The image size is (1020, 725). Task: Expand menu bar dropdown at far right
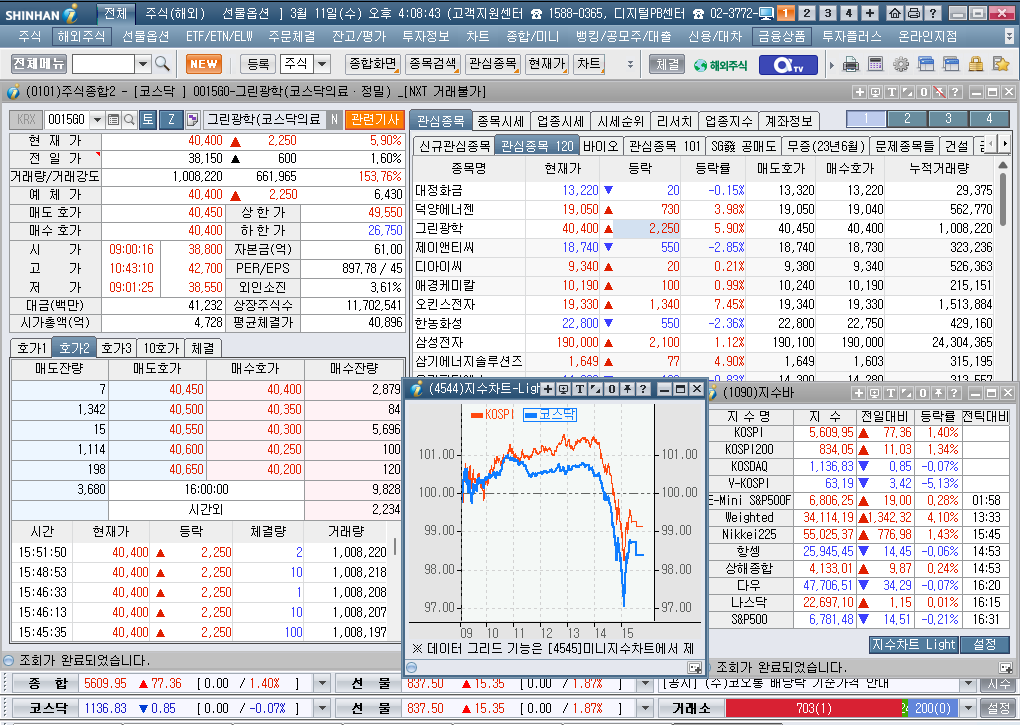tap(1009, 36)
